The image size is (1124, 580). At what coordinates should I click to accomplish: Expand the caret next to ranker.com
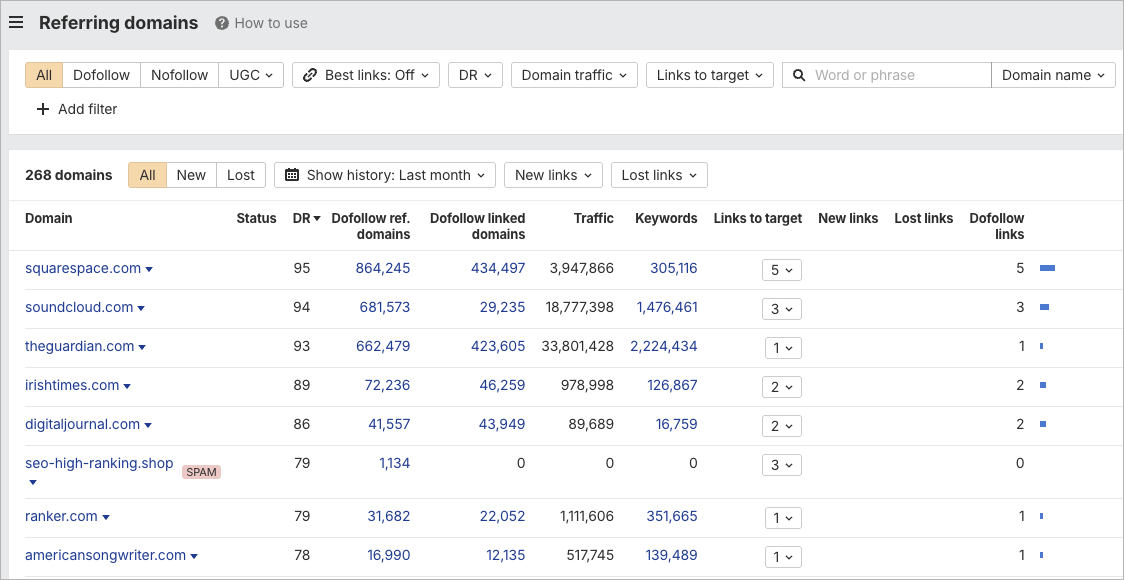(106, 518)
